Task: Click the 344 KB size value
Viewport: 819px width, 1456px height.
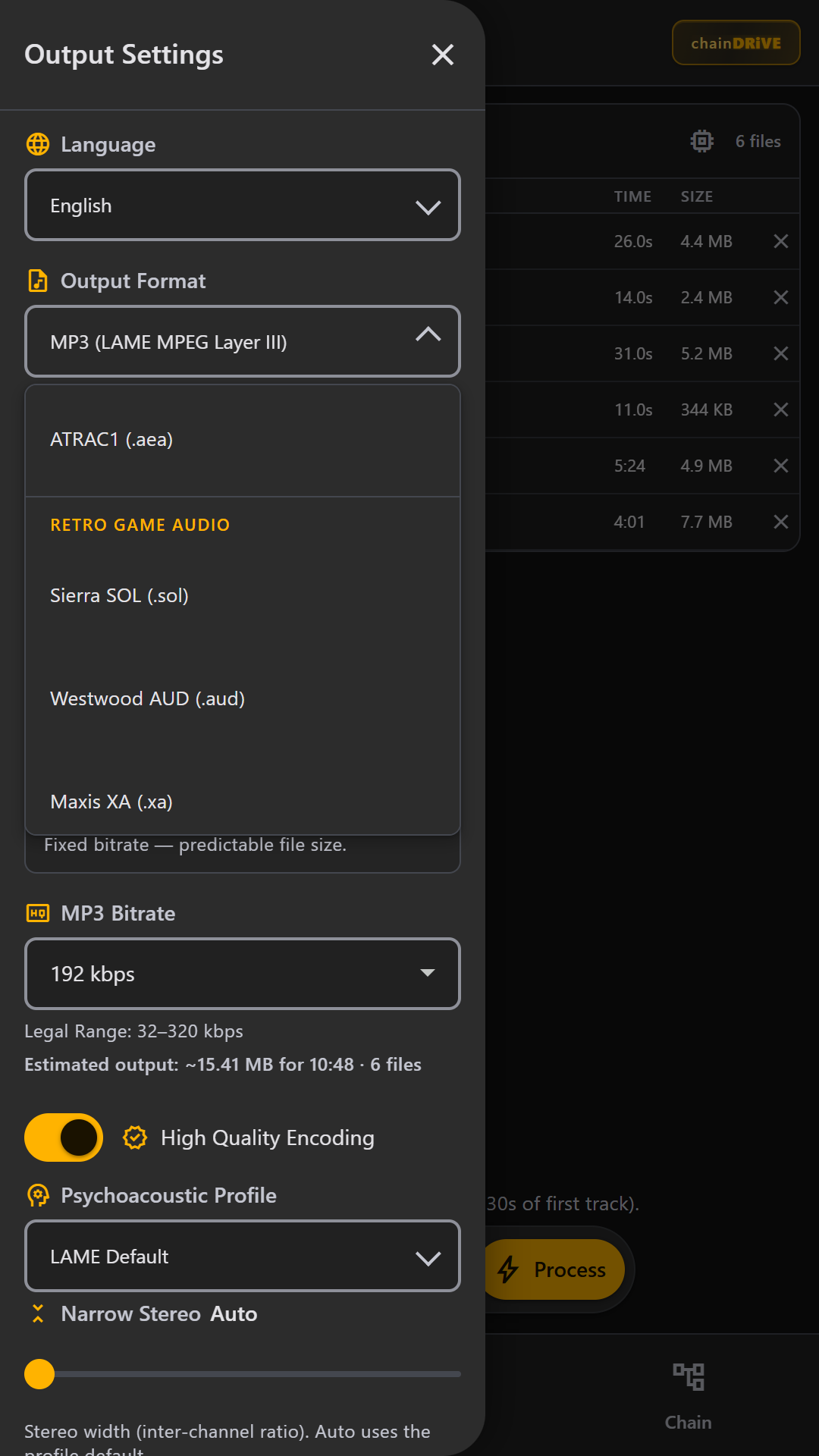Action: pos(707,409)
